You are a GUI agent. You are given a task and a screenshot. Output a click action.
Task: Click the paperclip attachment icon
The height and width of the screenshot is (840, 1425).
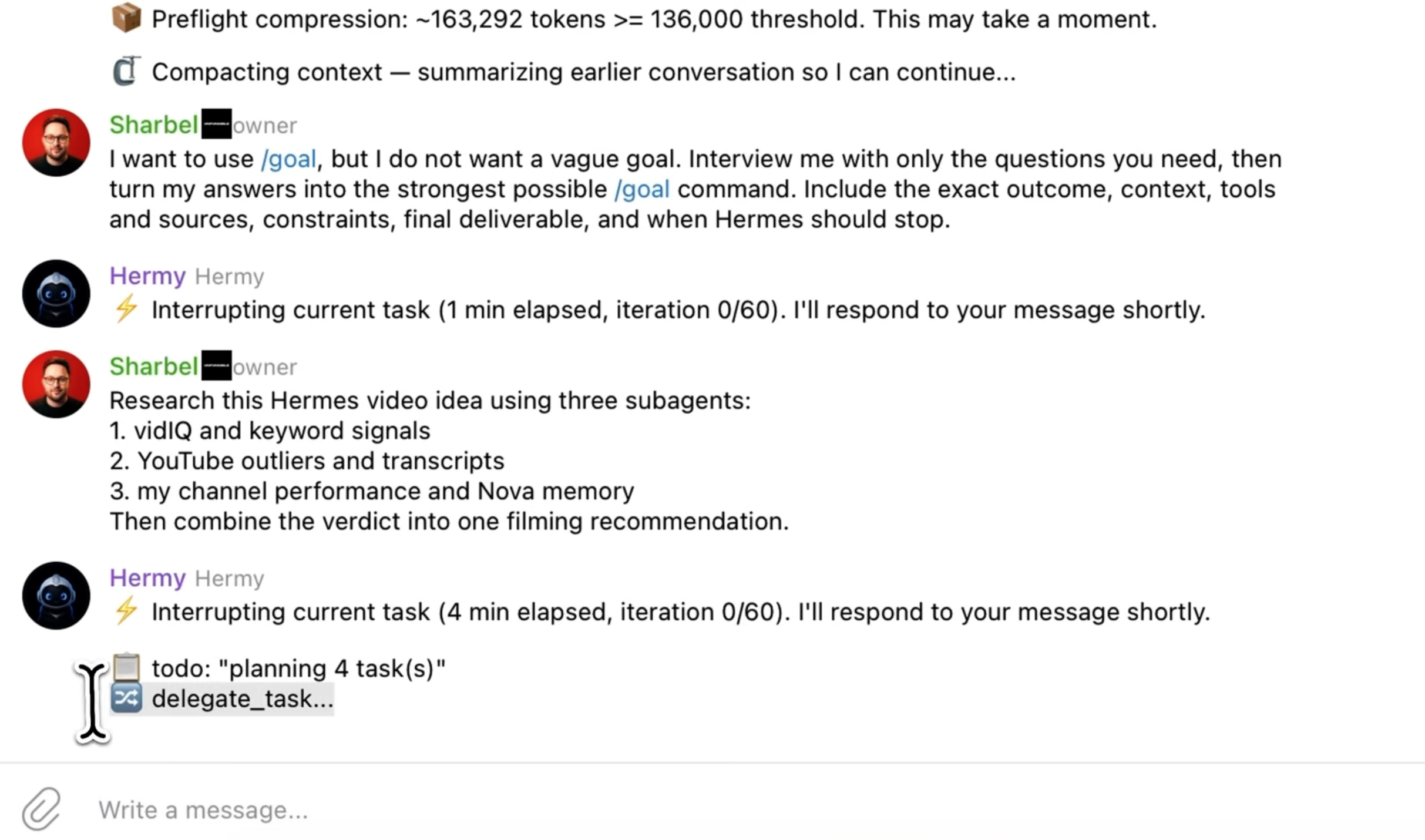(41, 809)
